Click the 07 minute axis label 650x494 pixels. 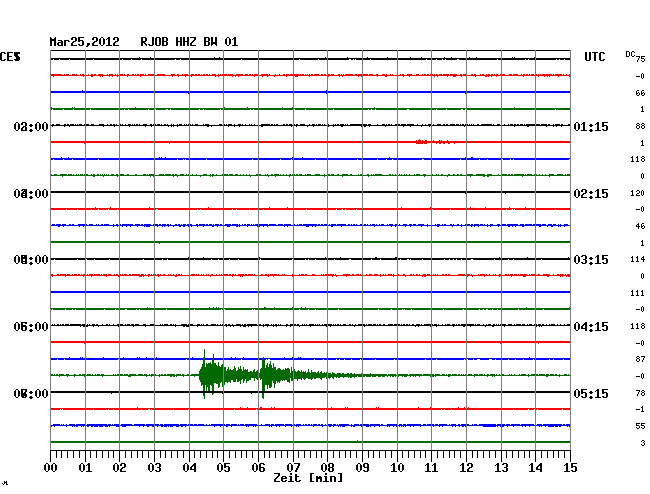point(293,468)
